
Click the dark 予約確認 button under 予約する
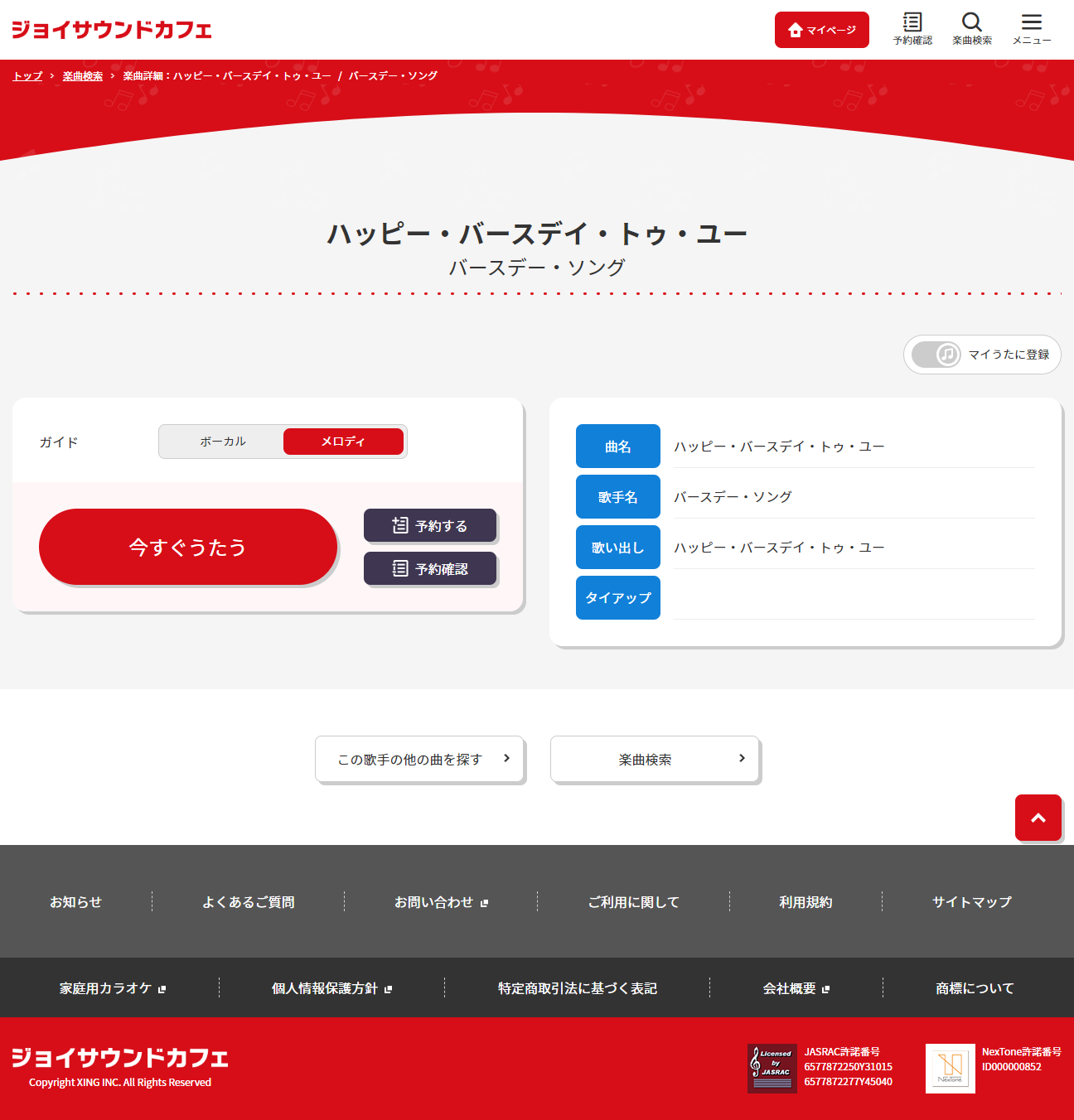[430, 568]
